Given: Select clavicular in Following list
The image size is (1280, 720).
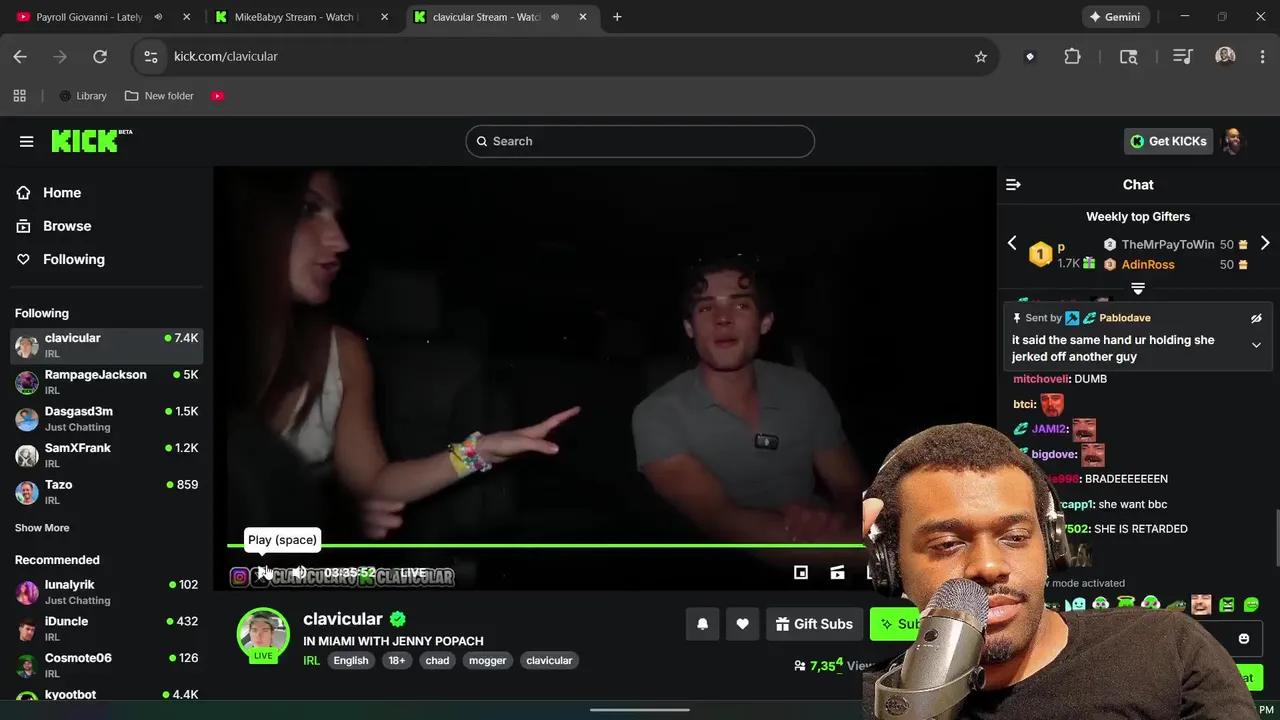Looking at the screenshot, I should tap(107, 345).
